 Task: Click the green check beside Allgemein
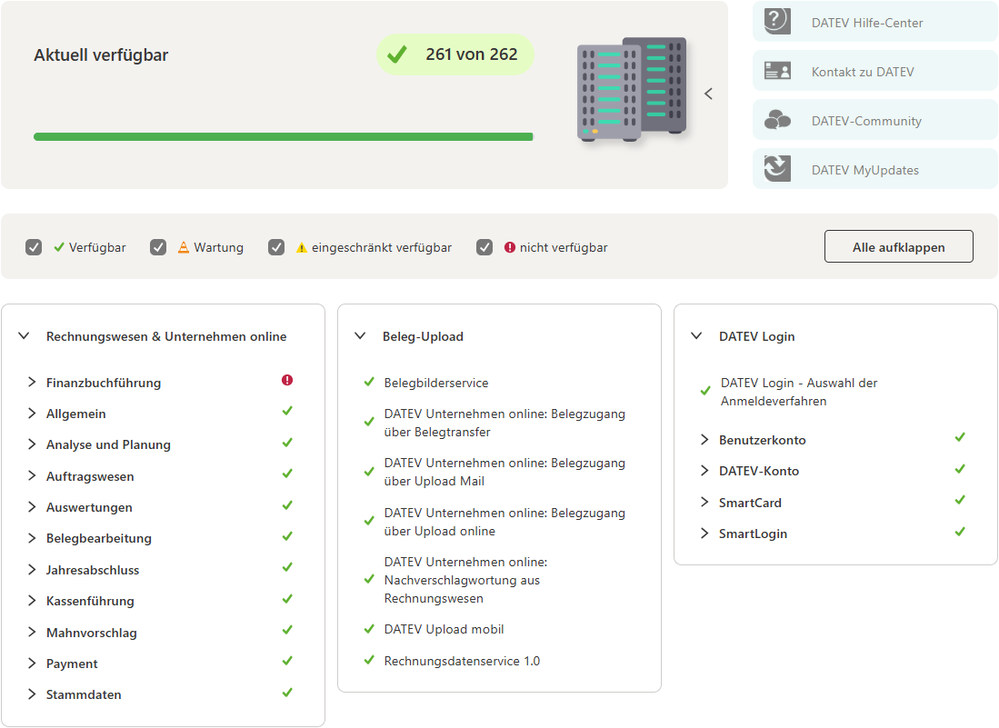(287, 411)
